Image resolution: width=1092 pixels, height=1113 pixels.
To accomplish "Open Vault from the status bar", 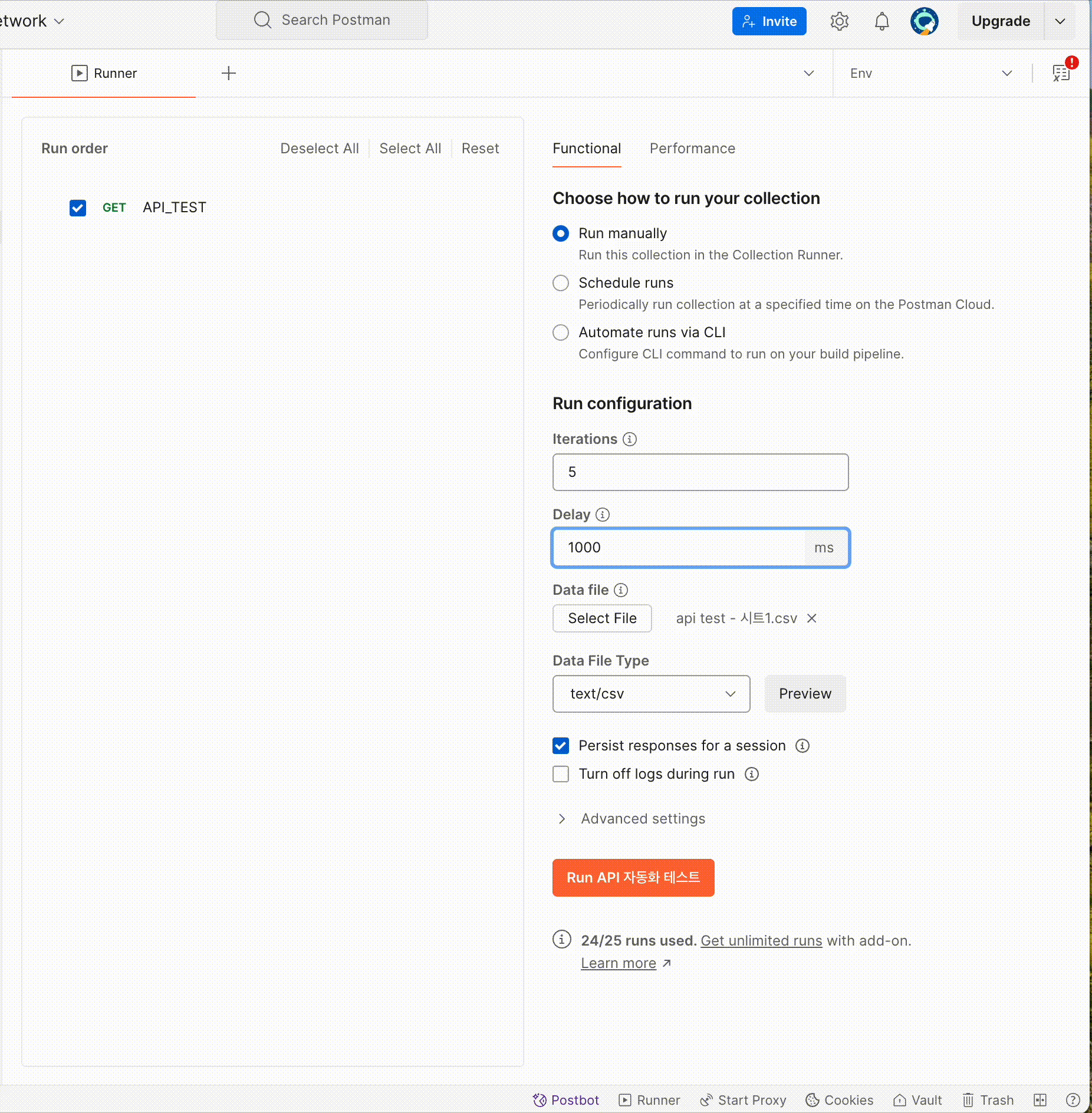I will coord(917,1100).
